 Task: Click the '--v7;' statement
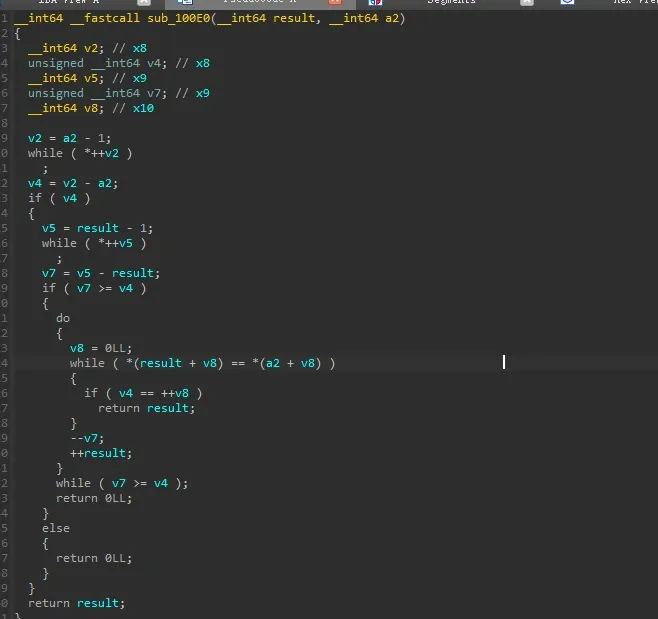[87, 438]
